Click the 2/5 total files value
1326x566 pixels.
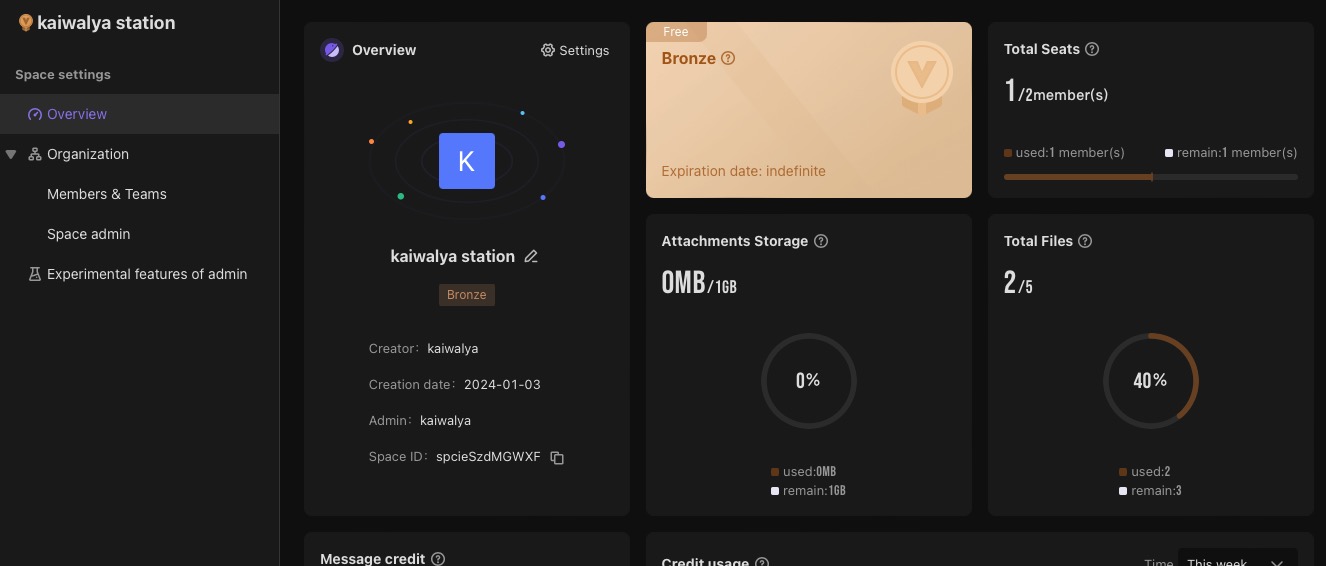click(1018, 283)
